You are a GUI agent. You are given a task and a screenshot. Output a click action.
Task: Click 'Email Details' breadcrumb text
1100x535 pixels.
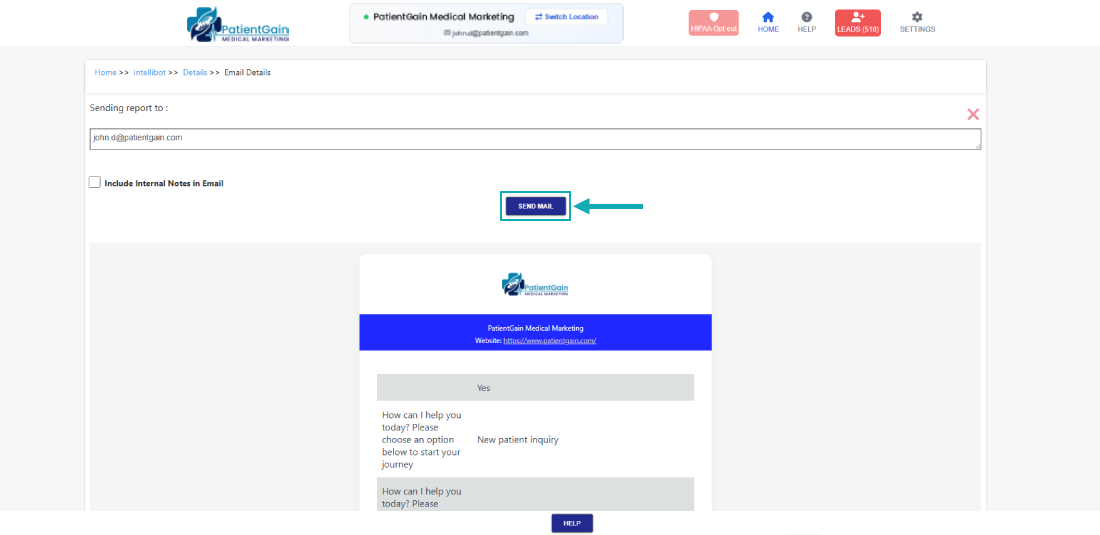tap(247, 72)
